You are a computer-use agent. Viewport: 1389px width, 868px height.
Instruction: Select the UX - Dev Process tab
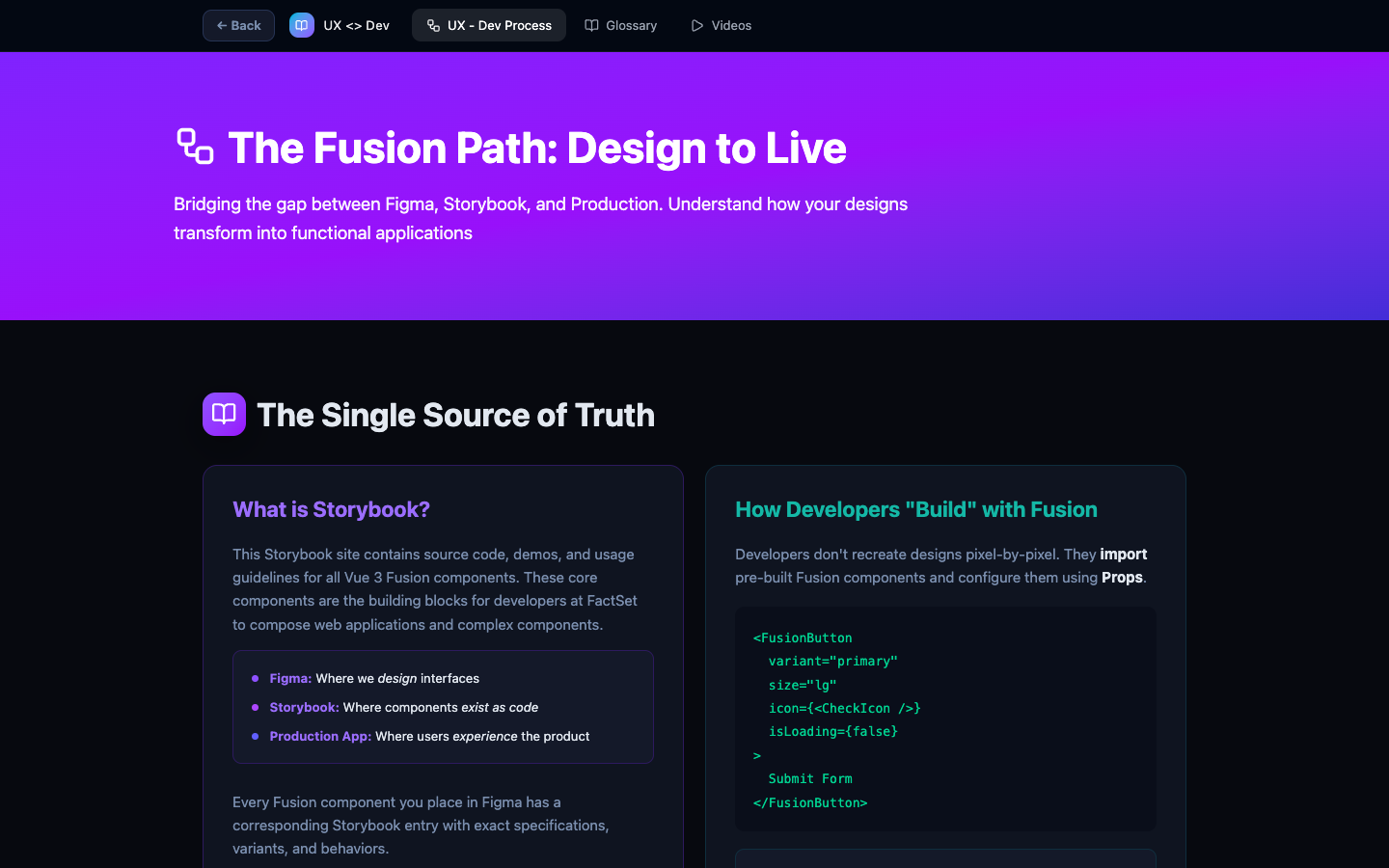click(x=489, y=25)
